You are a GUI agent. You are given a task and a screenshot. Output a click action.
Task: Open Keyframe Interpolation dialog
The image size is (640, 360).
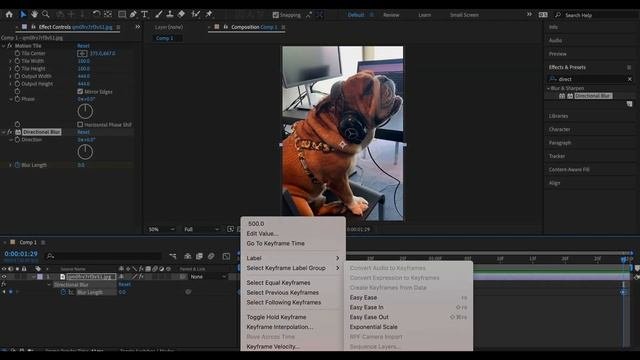click(x=280, y=327)
